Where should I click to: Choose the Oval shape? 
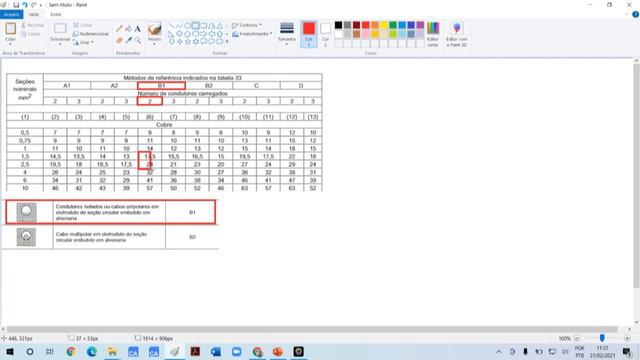187,26
